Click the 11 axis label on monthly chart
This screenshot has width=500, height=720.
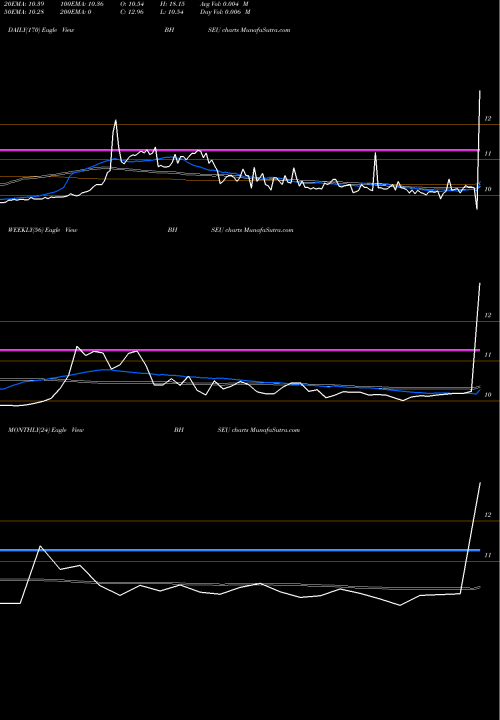pos(488,555)
